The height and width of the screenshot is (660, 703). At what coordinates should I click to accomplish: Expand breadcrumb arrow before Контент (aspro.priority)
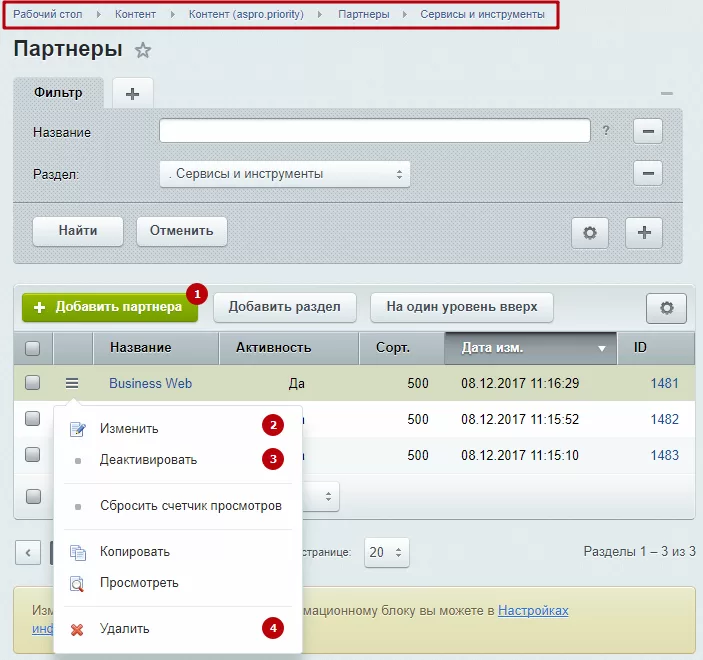pyautogui.click(x=173, y=14)
